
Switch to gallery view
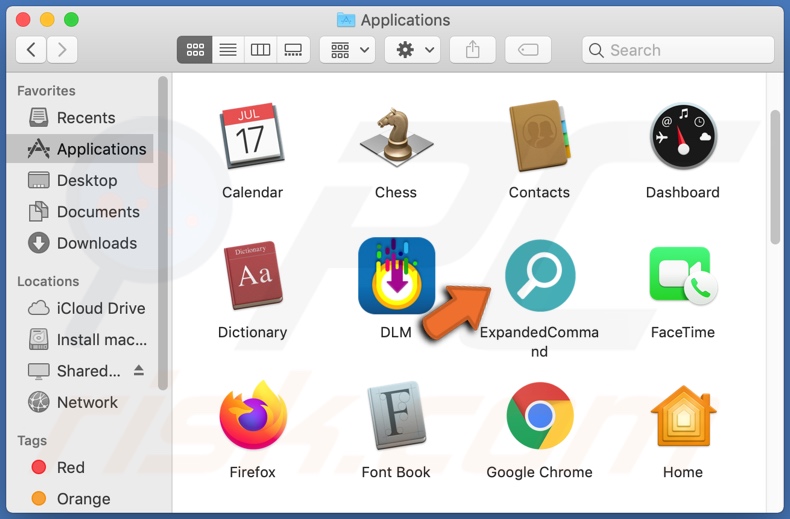coord(293,50)
